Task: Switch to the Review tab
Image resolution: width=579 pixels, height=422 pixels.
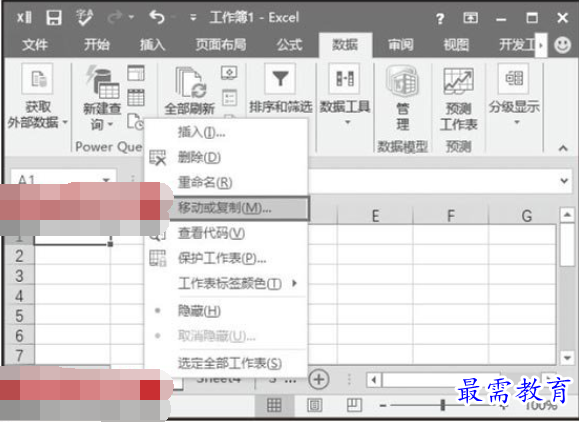Action: tap(401, 45)
